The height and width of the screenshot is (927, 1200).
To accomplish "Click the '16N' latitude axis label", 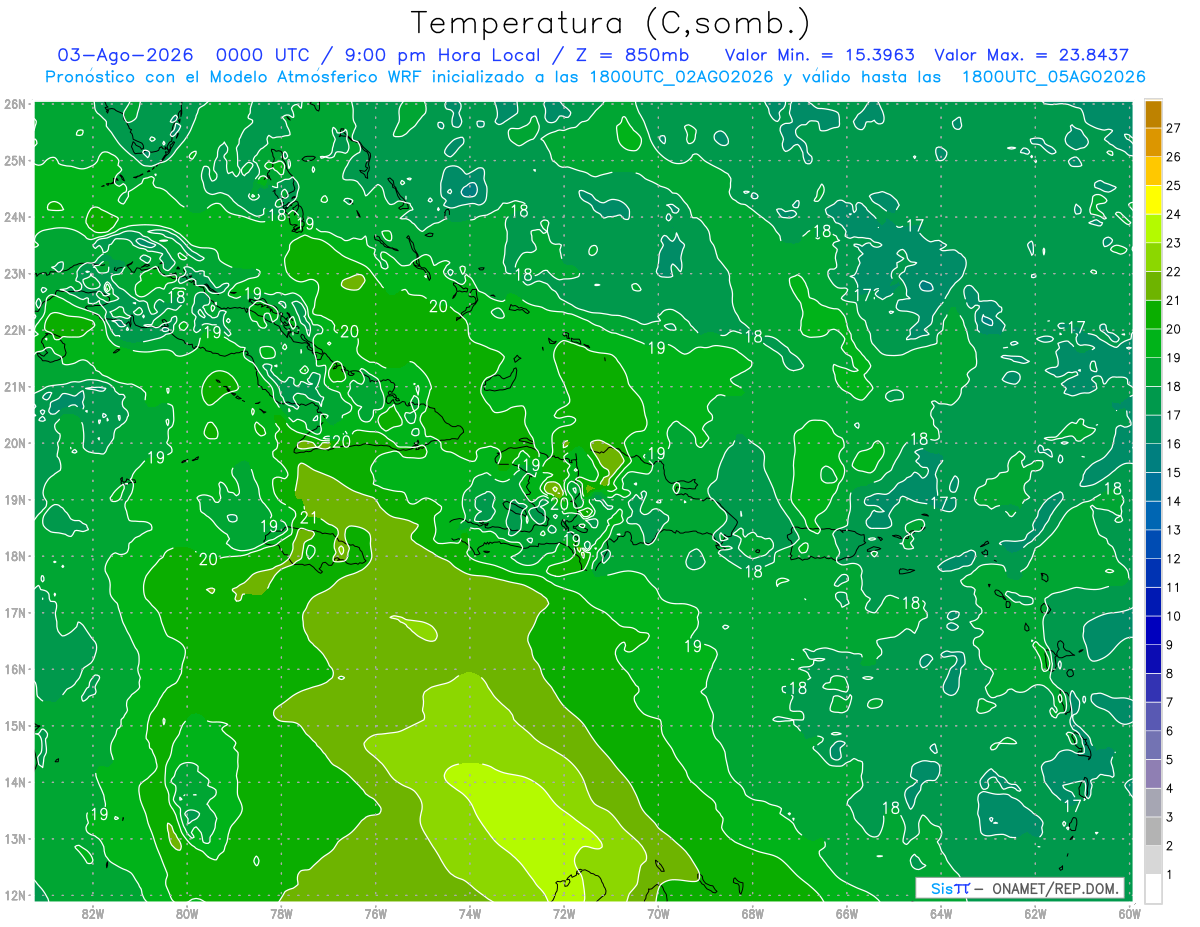I will [14, 669].
